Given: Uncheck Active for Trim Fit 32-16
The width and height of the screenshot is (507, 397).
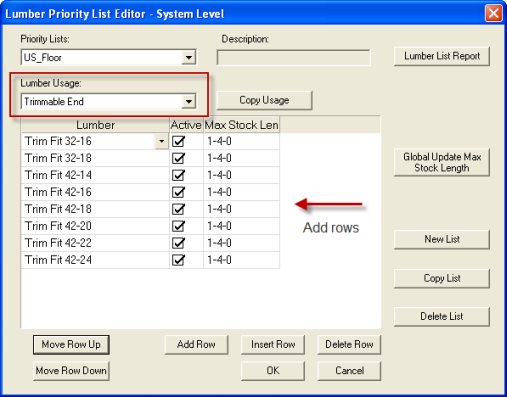Looking at the screenshot, I should 179,141.
